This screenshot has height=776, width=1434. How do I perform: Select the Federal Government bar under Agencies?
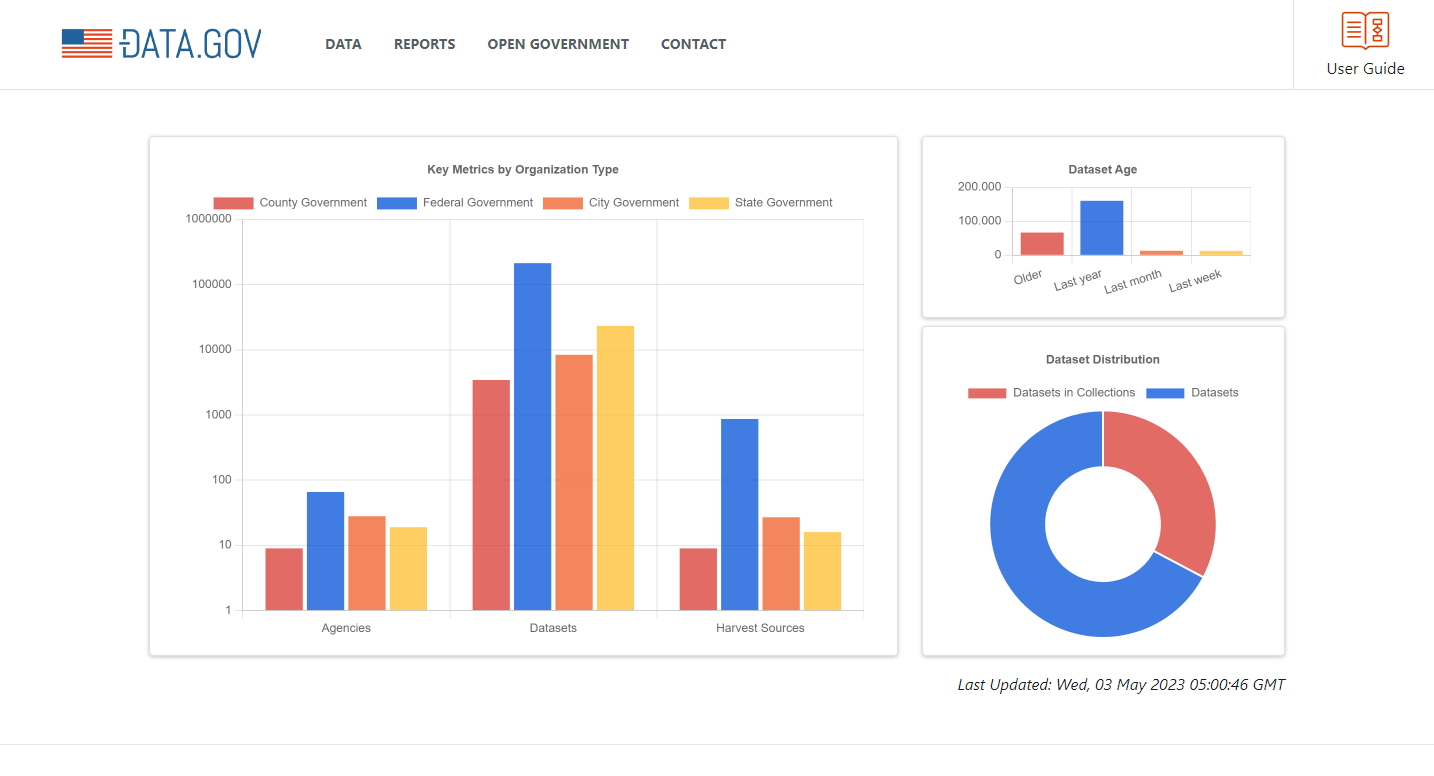[325, 551]
